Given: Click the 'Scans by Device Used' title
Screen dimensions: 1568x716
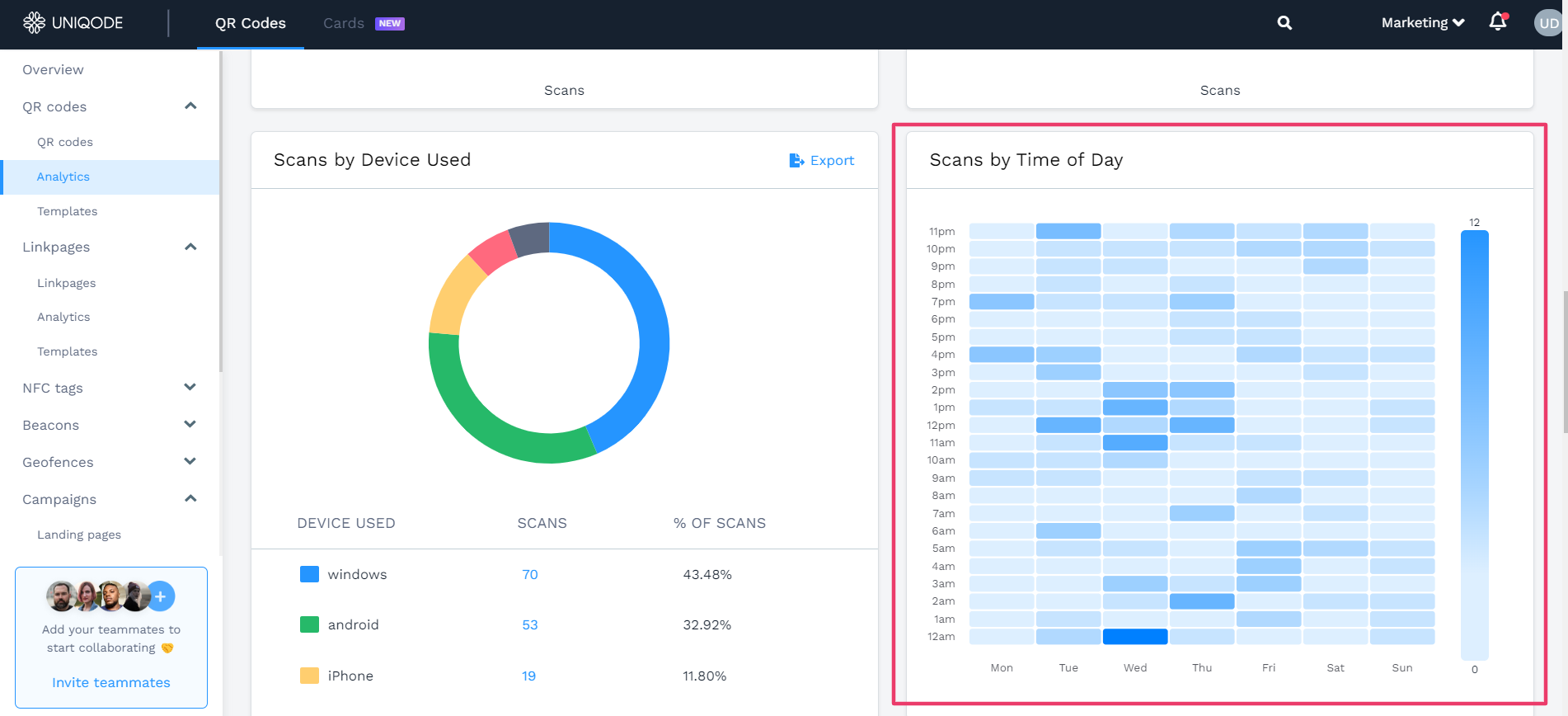Looking at the screenshot, I should click(372, 160).
